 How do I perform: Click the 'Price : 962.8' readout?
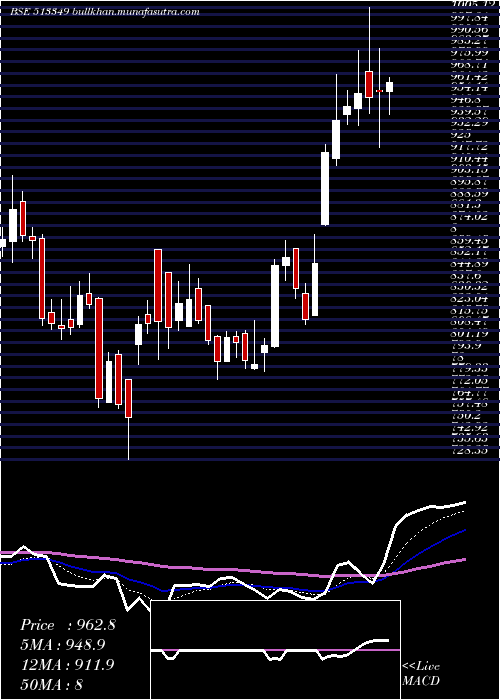click(x=68, y=625)
